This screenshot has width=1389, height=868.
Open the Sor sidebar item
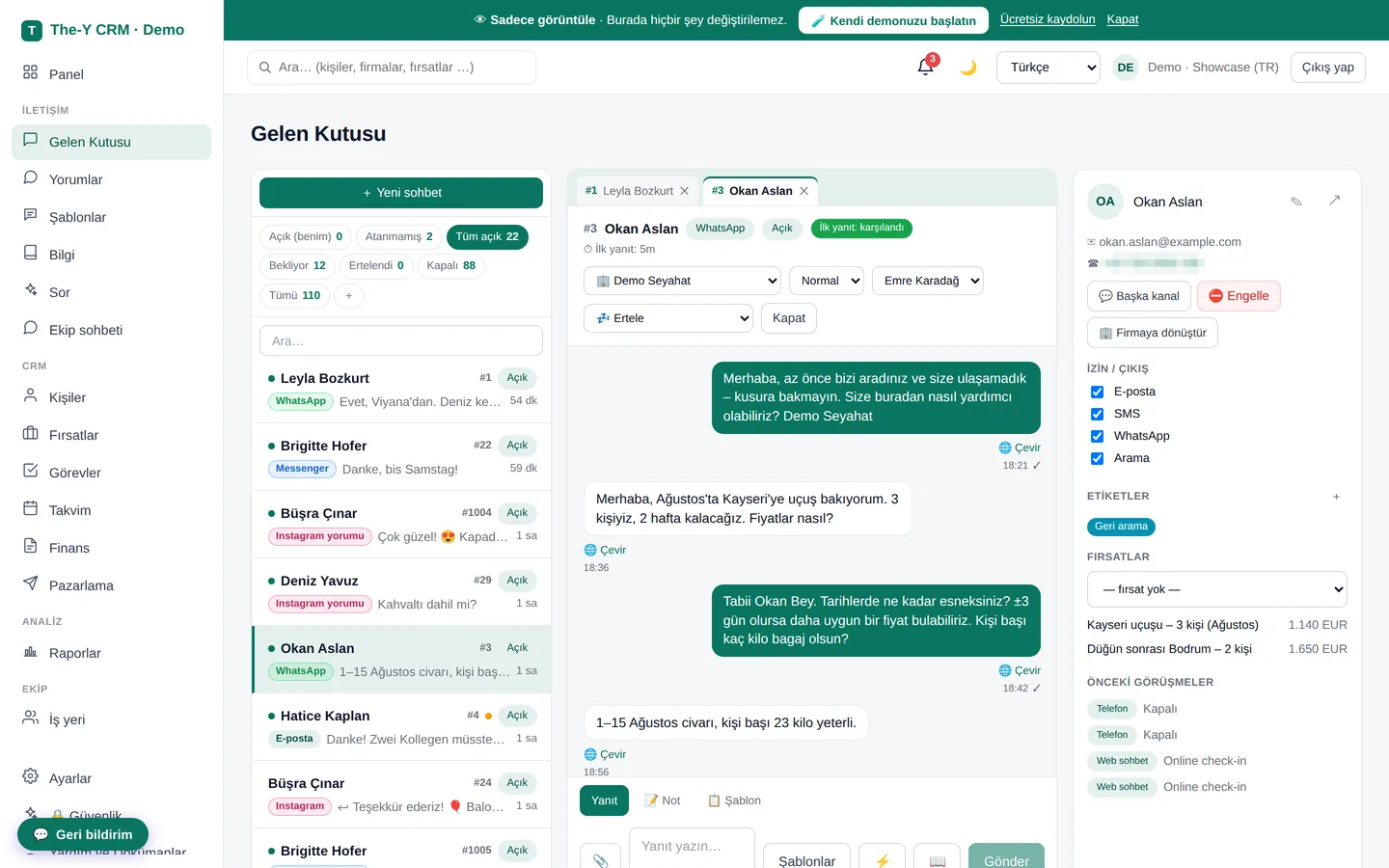click(111, 292)
